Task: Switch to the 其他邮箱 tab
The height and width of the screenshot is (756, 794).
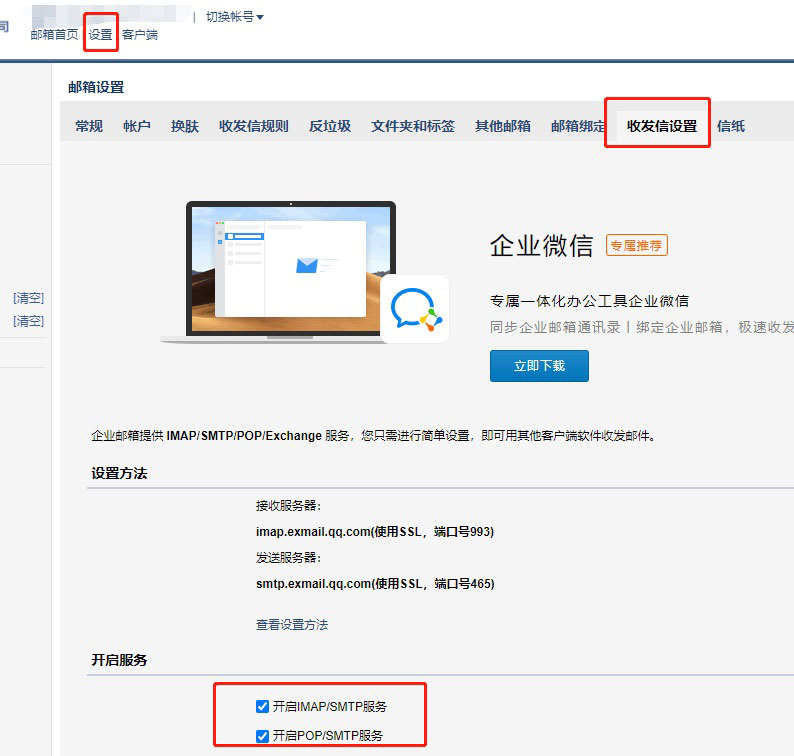Action: click(503, 126)
